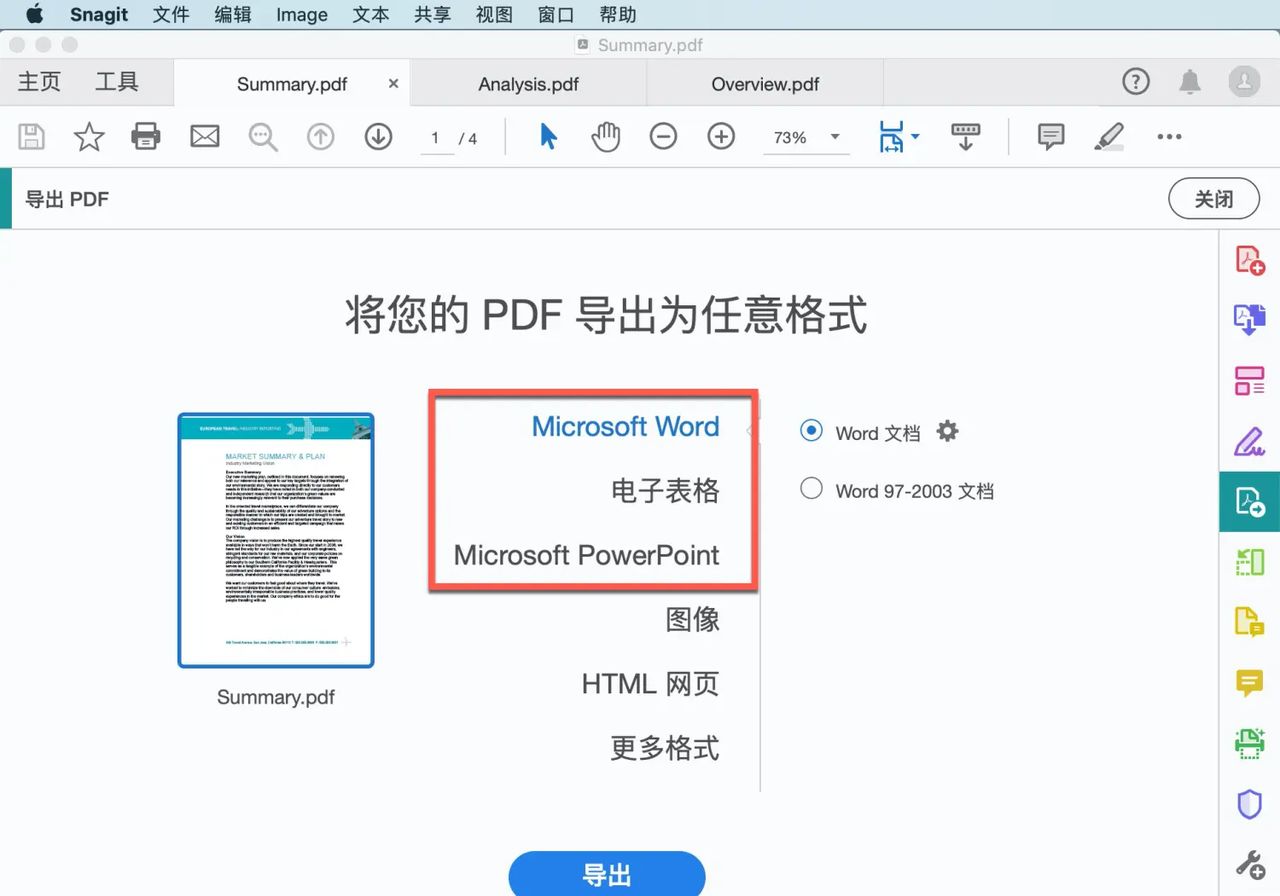Activate the hand pan tool

pos(606,137)
